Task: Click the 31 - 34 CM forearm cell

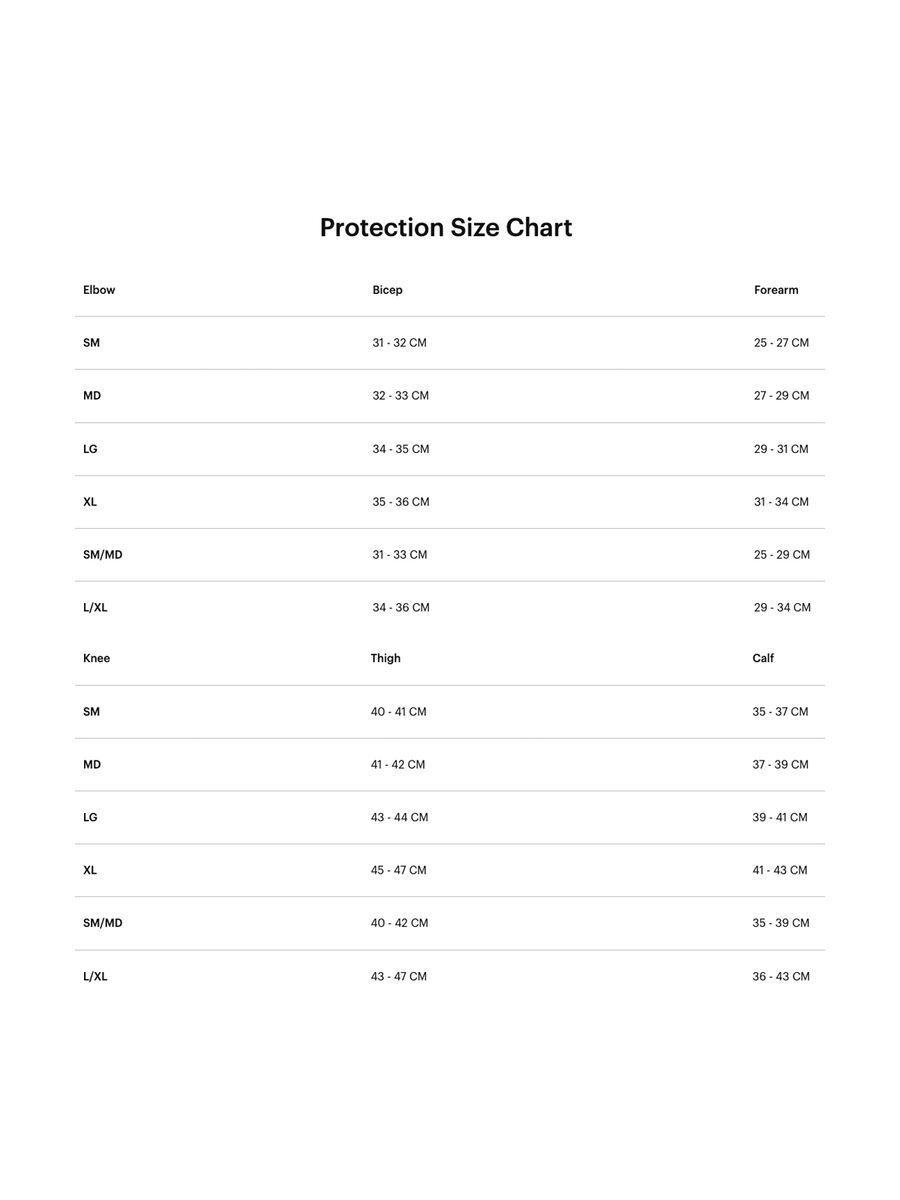Action: click(x=781, y=502)
